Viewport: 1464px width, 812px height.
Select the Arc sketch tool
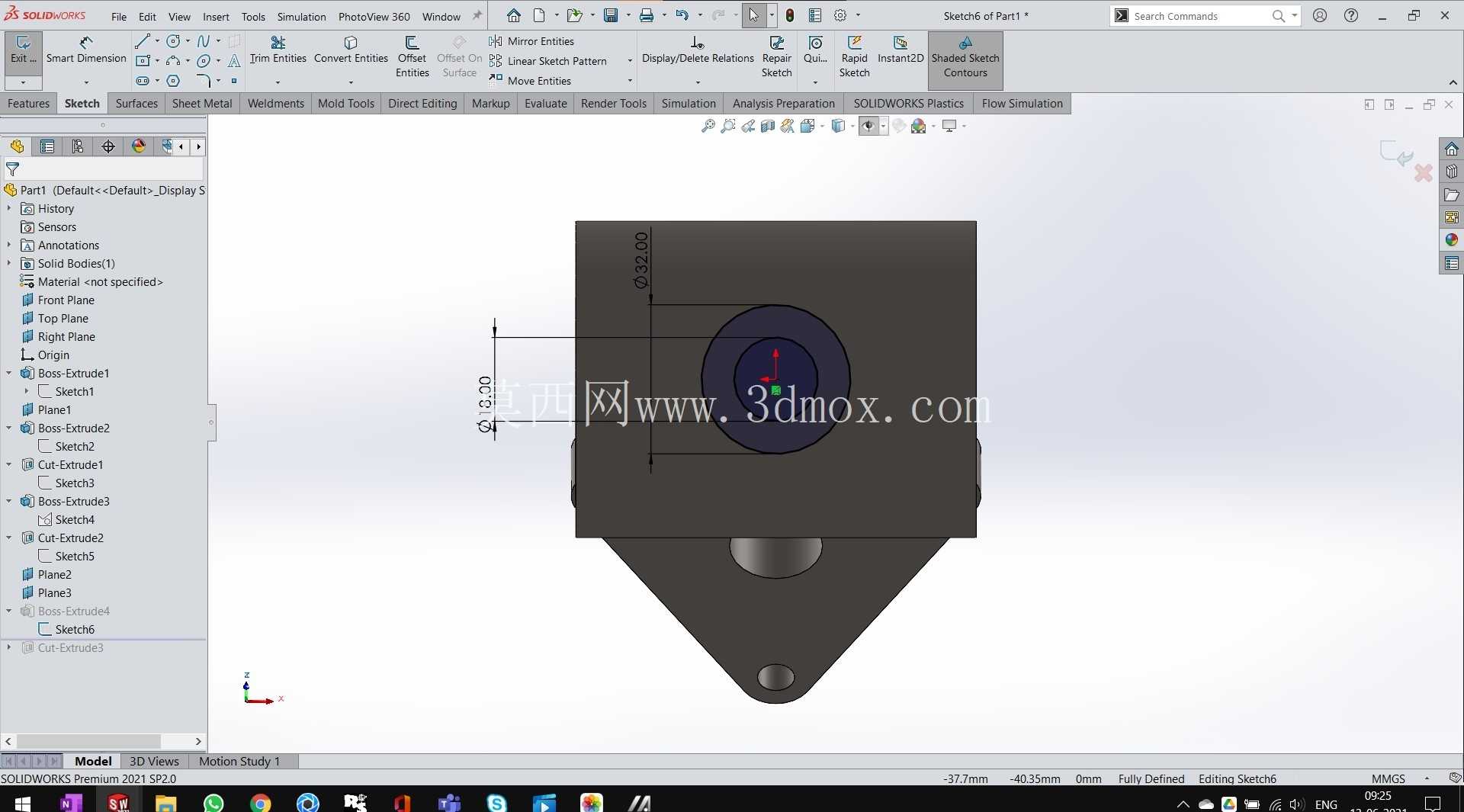pos(173,61)
